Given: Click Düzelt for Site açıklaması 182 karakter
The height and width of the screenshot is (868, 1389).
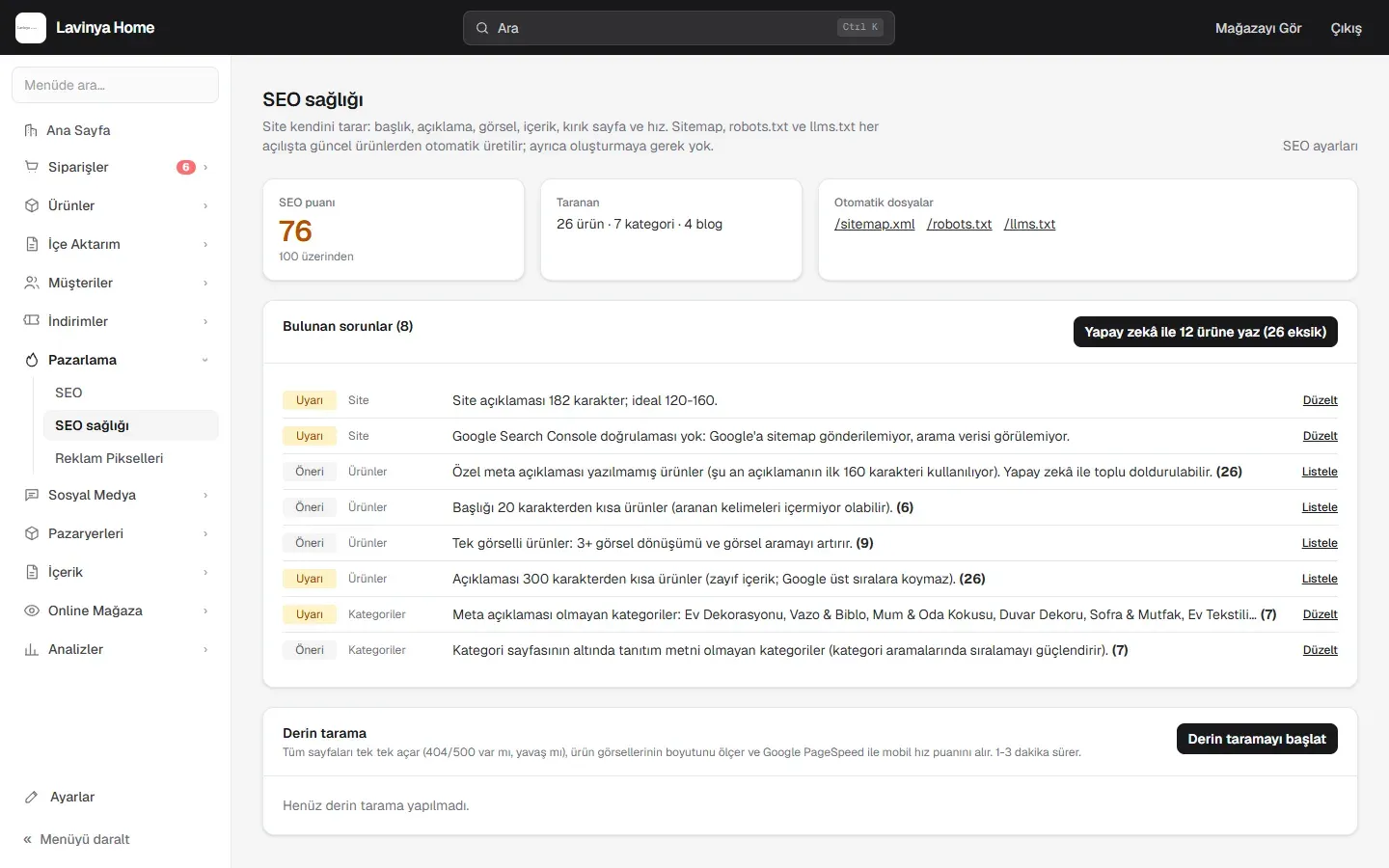Looking at the screenshot, I should [1321, 400].
